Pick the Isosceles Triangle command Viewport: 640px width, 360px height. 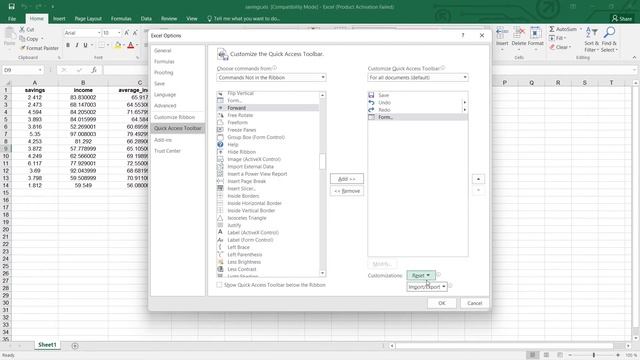268,218
